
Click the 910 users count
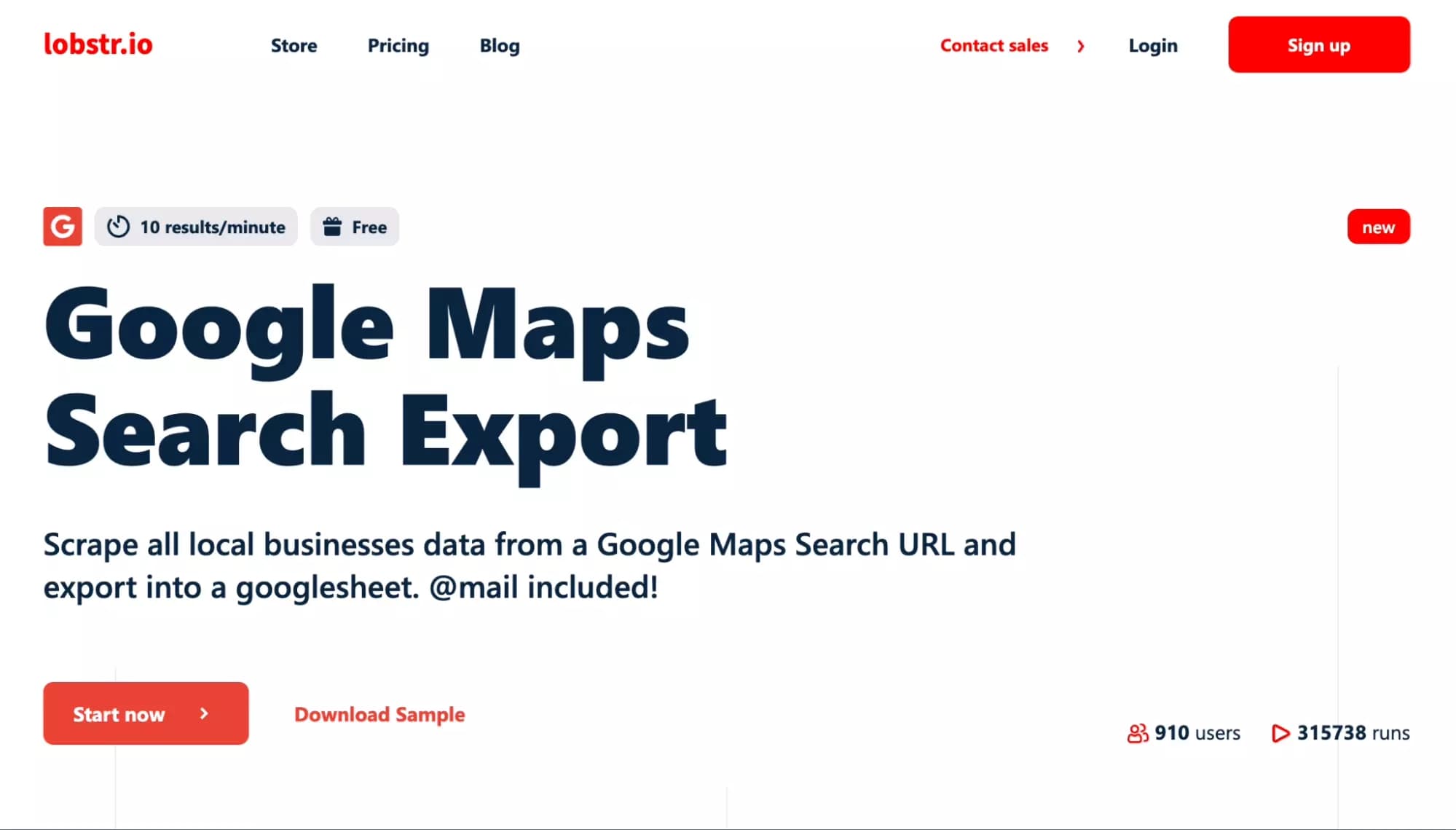tap(1197, 733)
